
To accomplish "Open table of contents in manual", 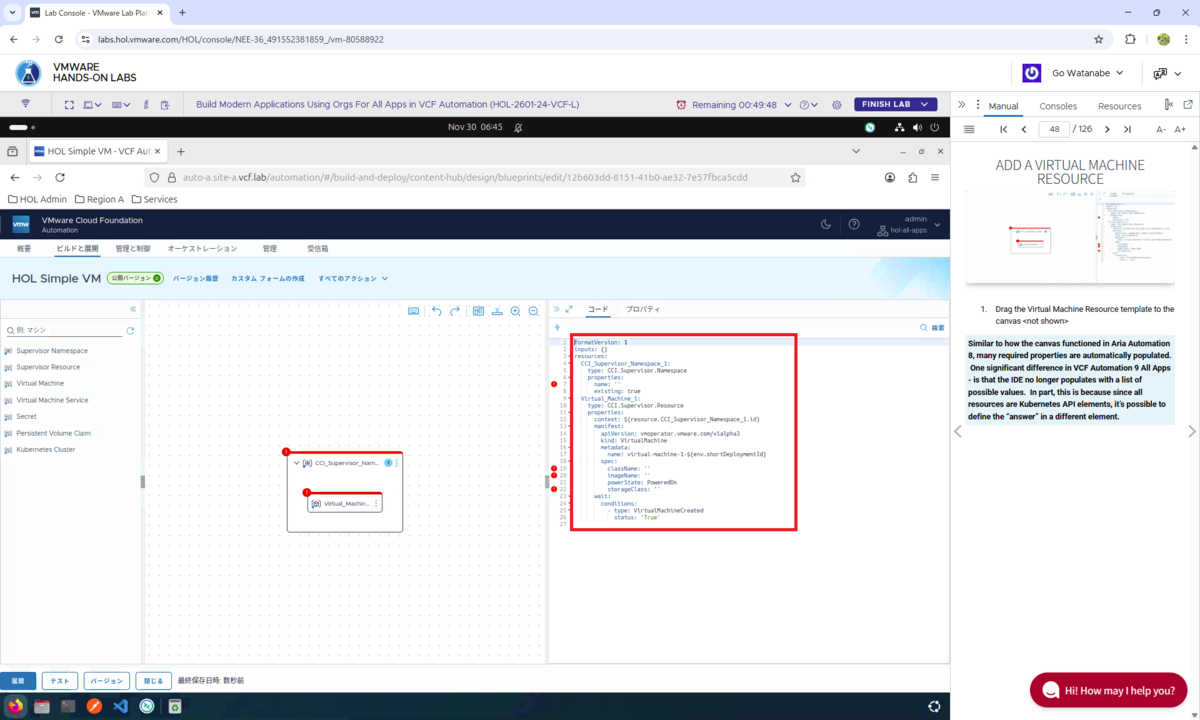I will pyautogui.click(x=968, y=129).
